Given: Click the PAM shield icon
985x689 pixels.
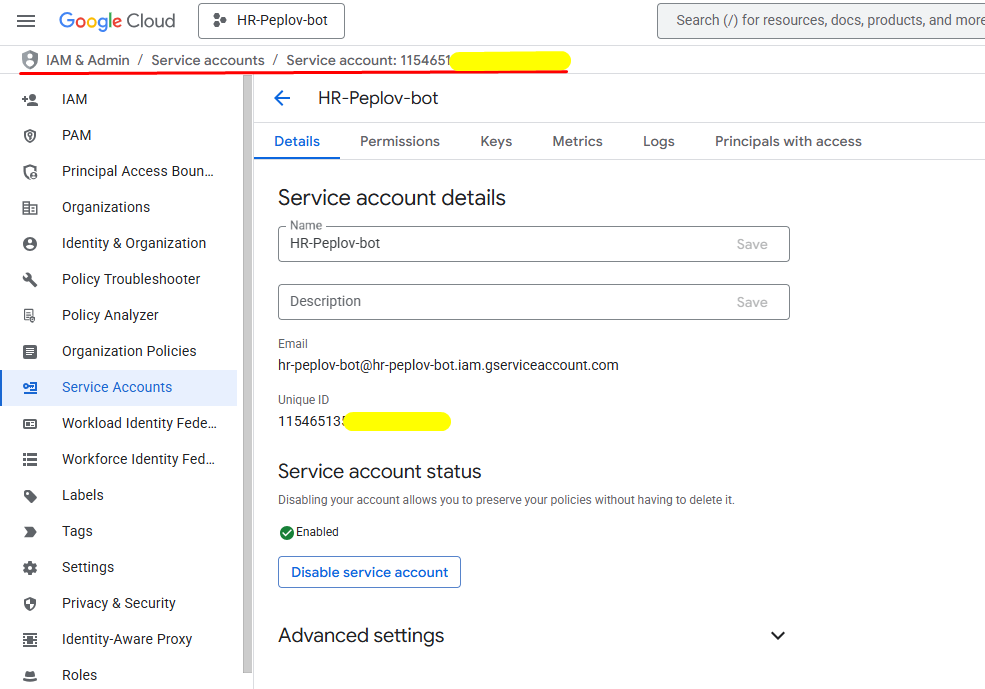Looking at the screenshot, I should pyautogui.click(x=30, y=135).
